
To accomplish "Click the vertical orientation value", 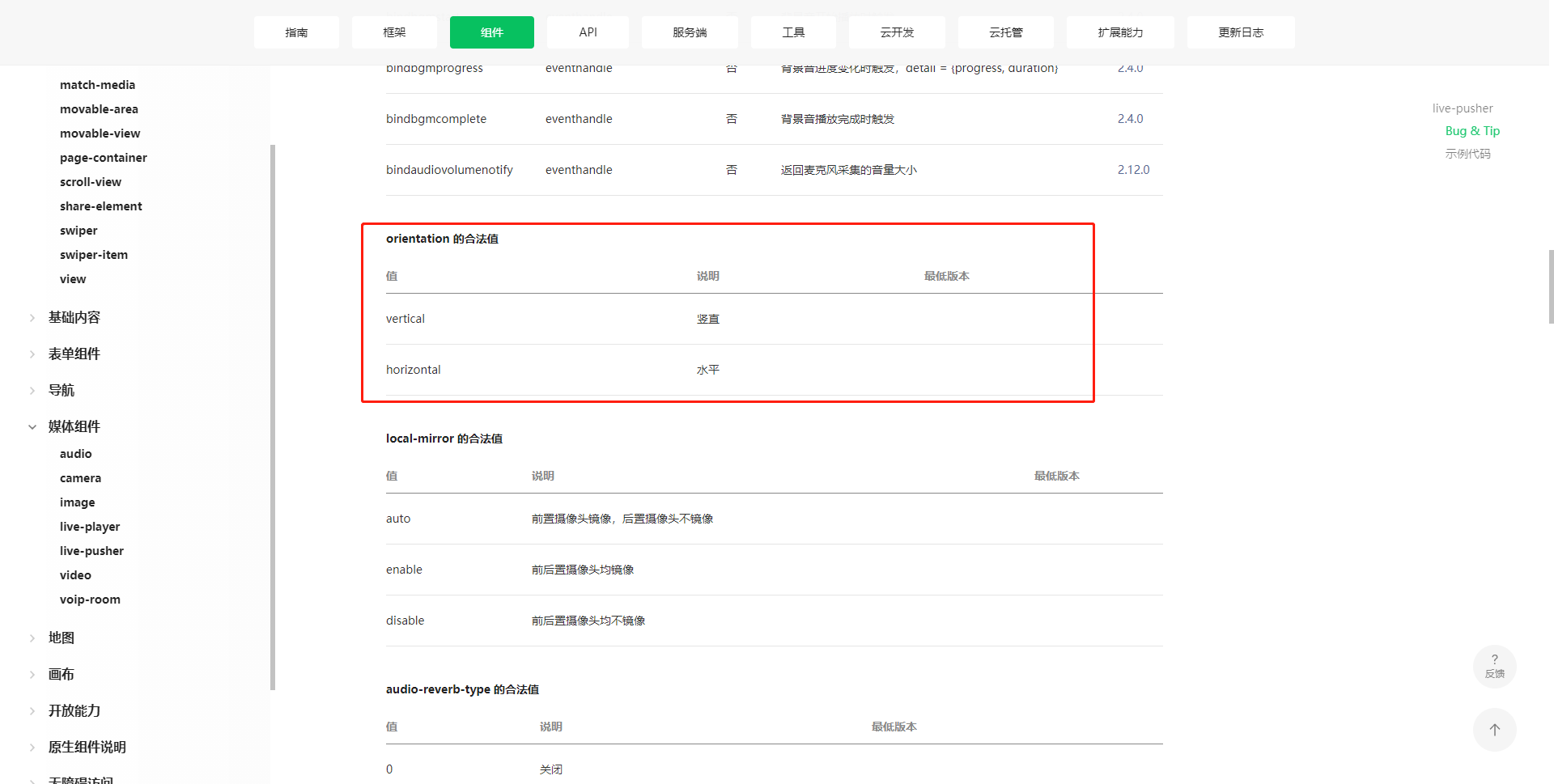I will click(405, 319).
